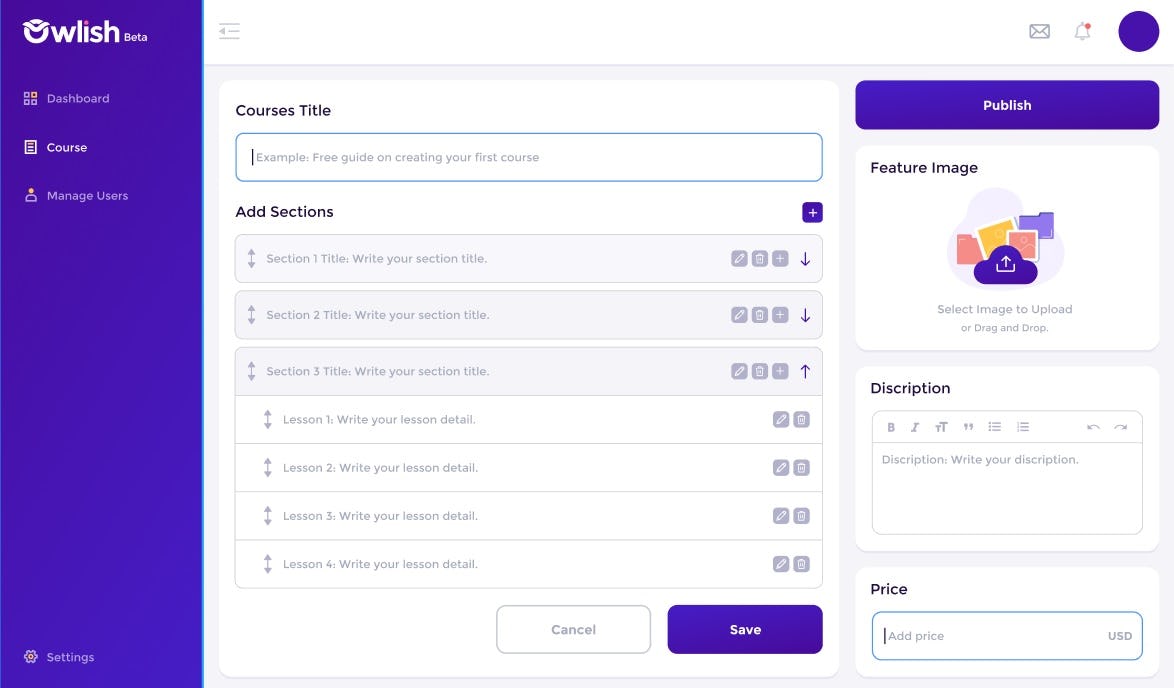The width and height of the screenshot is (1174, 688).
Task: Click the upload icon in Feature Image
Action: [x=1005, y=263]
